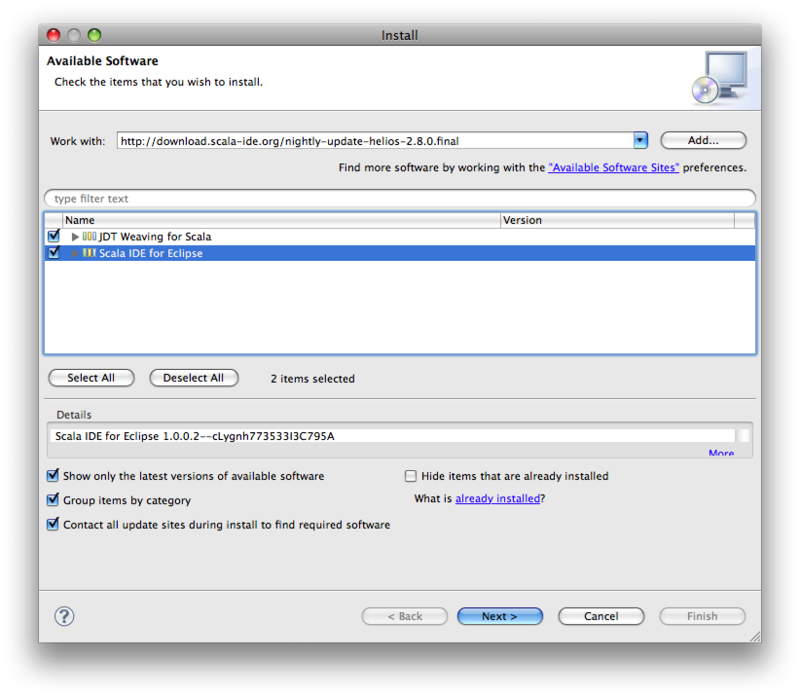Expand the Scala IDE for Eclipse tree node
Viewport: 800px width, 696px height.
tap(75, 253)
